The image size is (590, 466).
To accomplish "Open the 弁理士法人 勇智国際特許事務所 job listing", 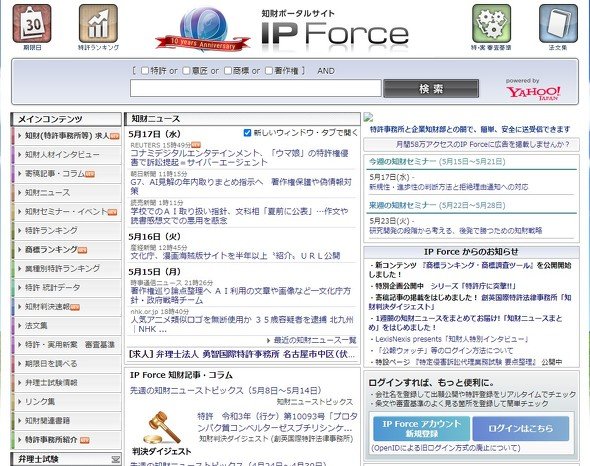I will tap(242, 355).
